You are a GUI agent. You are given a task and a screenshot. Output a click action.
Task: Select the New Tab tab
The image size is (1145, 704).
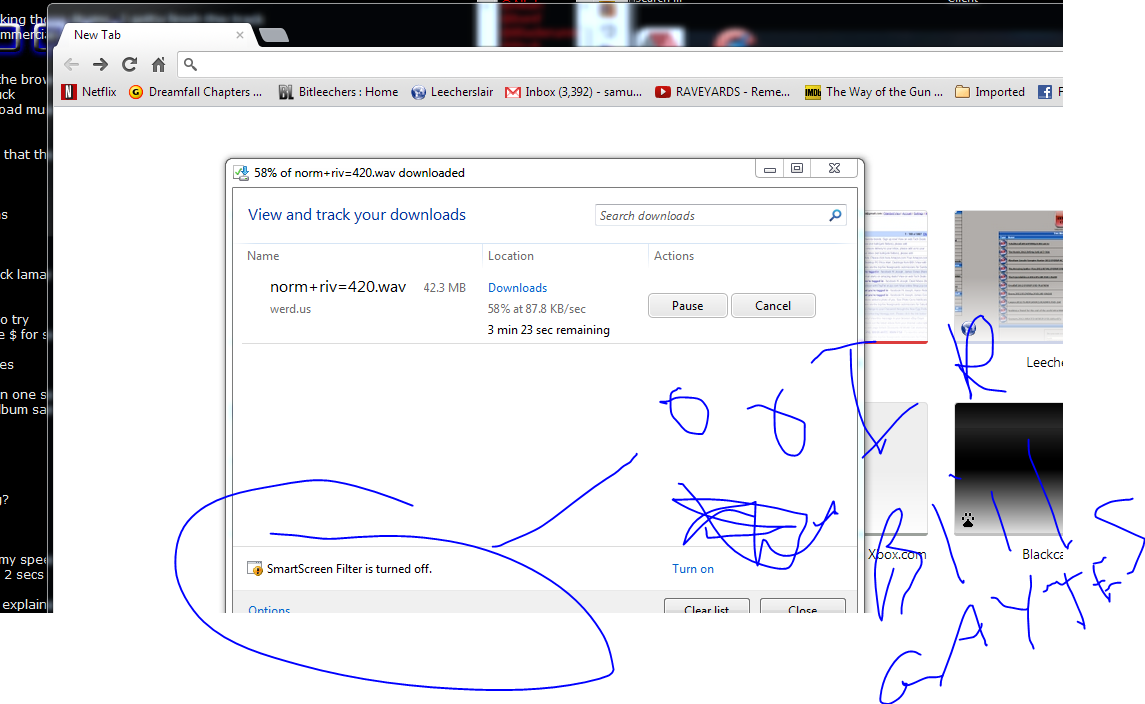[x=153, y=35]
